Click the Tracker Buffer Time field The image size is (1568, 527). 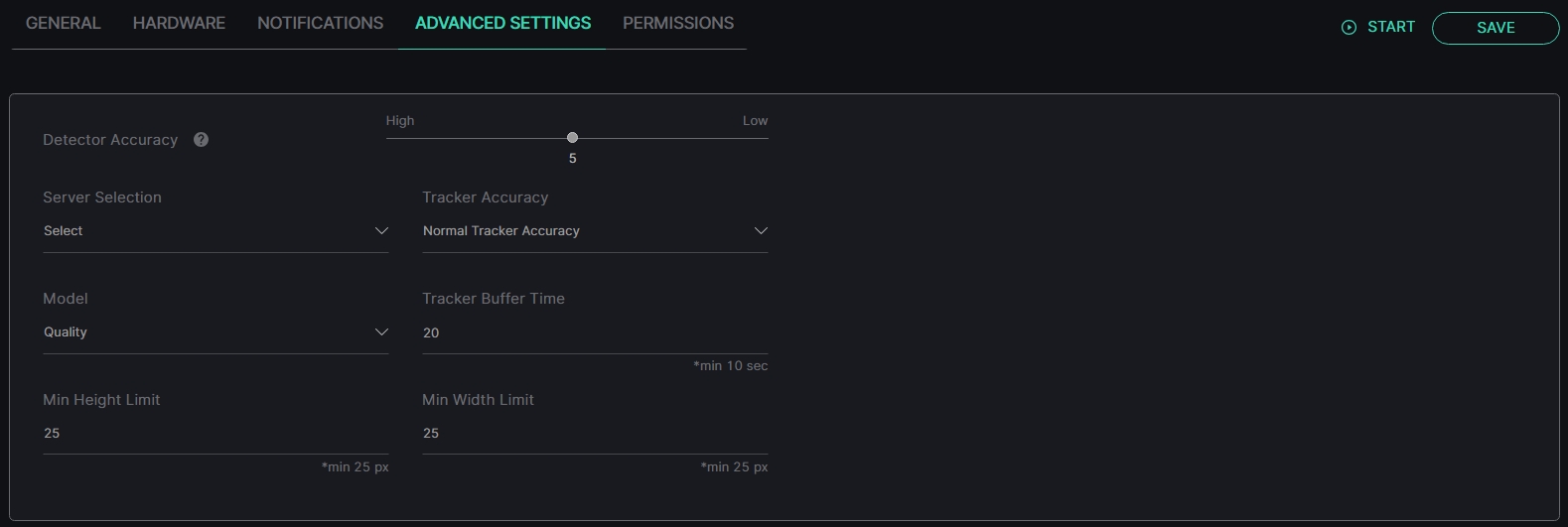tap(595, 333)
